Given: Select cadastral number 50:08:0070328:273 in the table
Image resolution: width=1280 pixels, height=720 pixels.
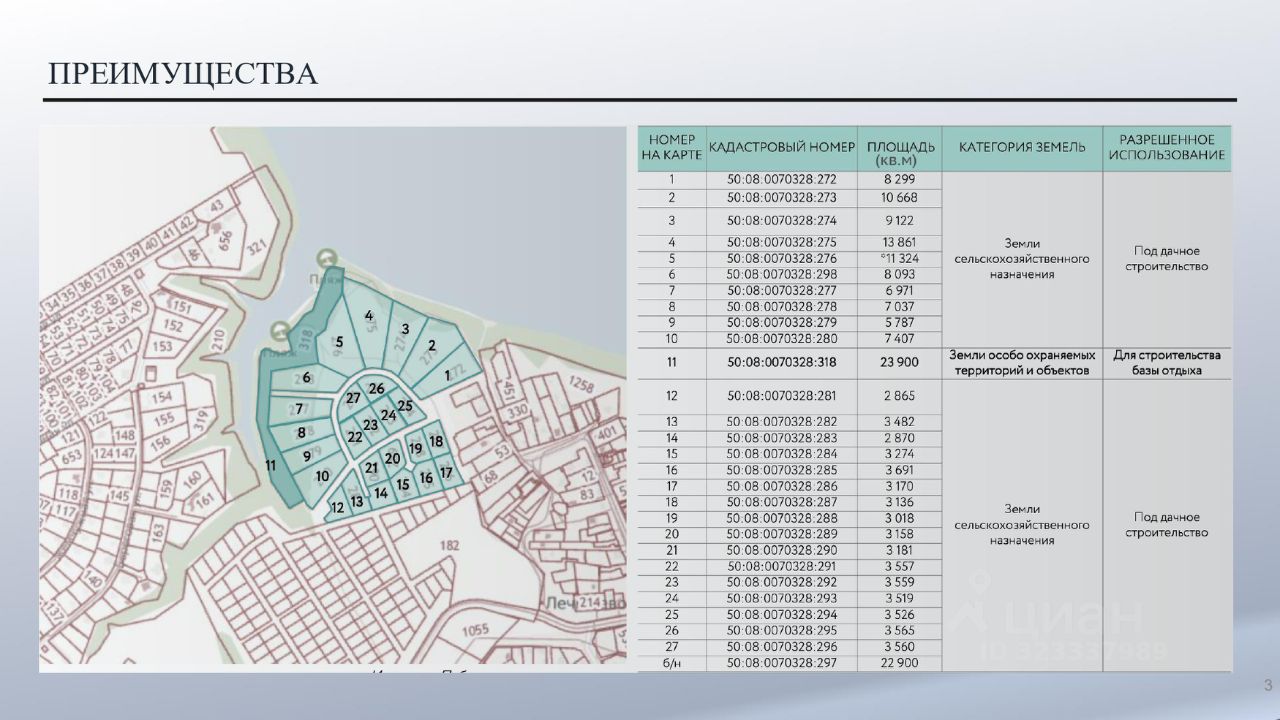Looking at the screenshot, I should pyautogui.click(x=781, y=198).
